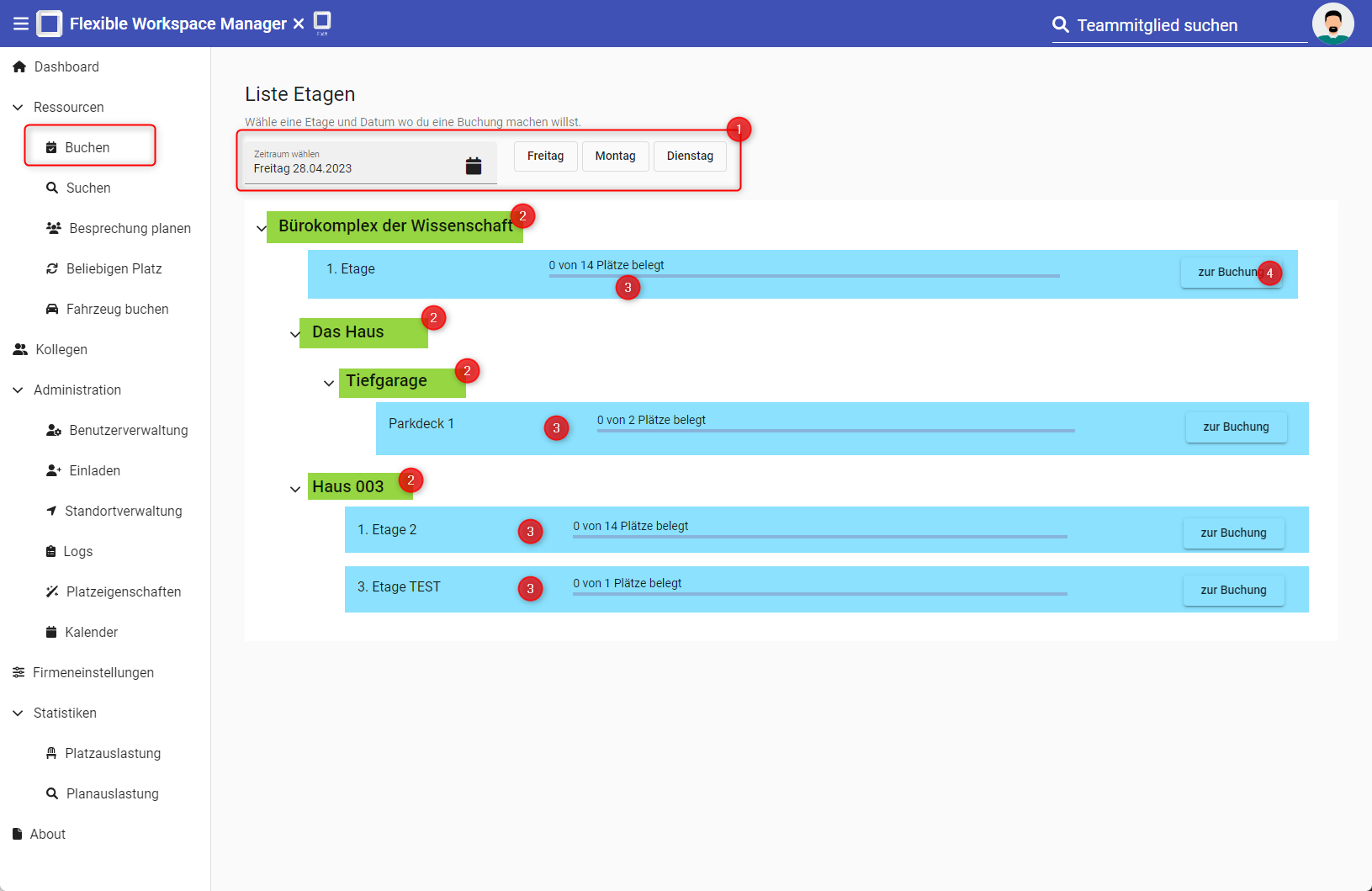Click zur Buchung for Parkdeck 1
Screen dimensions: 1372x891
click(1235, 427)
